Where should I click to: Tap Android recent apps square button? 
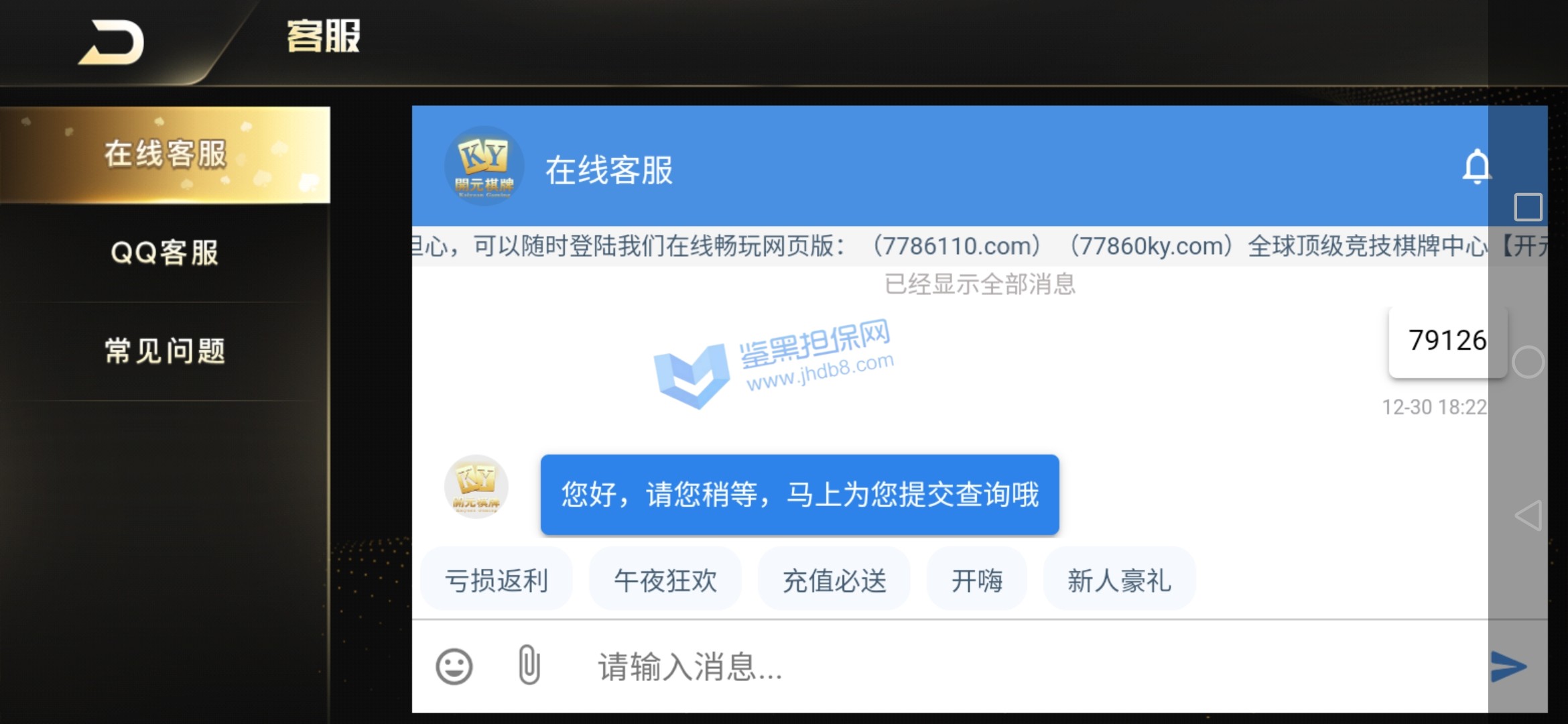[x=1528, y=207]
